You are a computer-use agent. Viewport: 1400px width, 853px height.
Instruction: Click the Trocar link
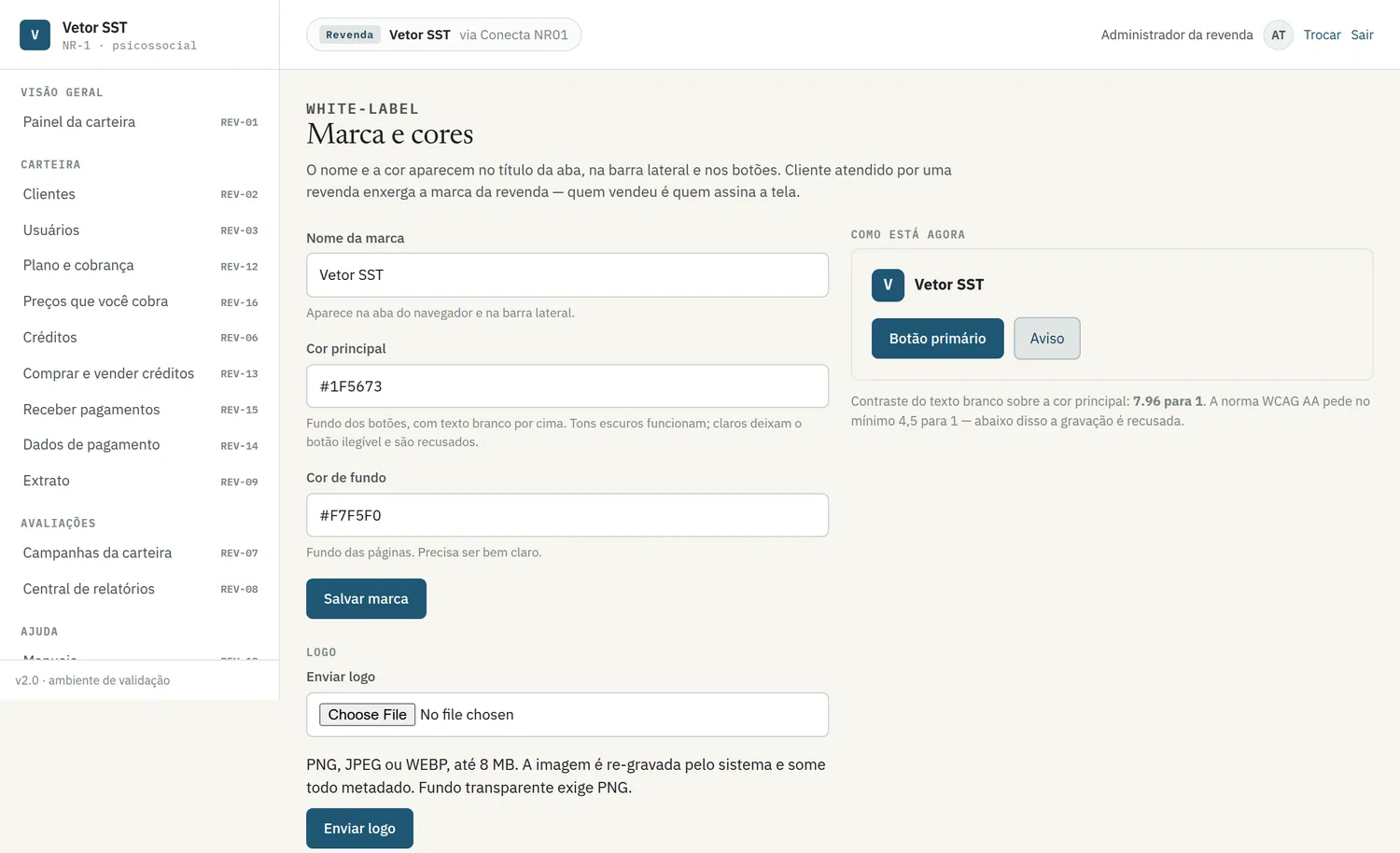(1322, 35)
